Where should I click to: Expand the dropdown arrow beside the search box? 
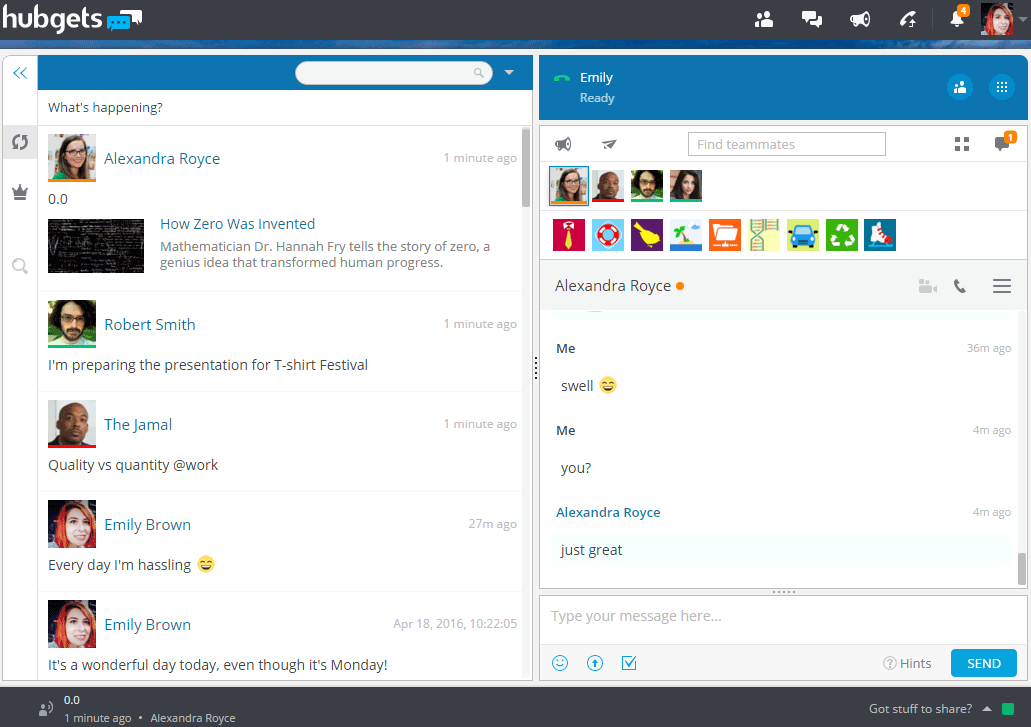click(509, 73)
